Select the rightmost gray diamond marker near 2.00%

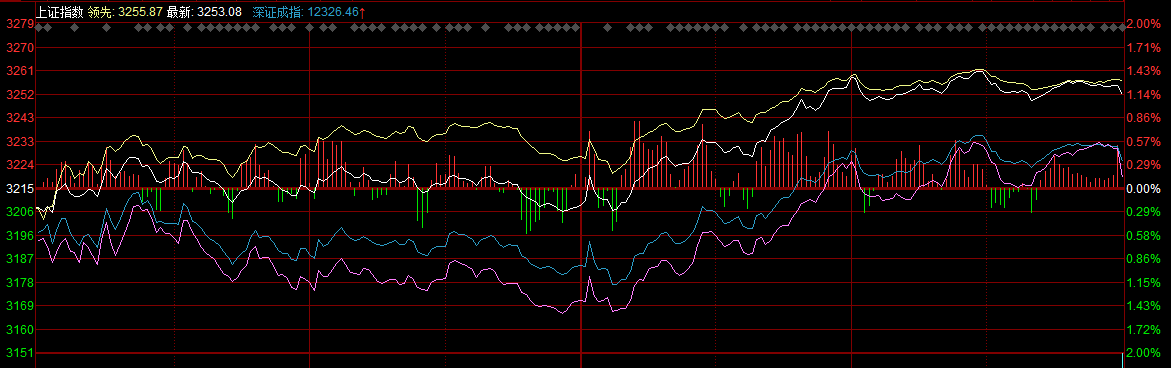pyautogui.click(x=1121, y=28)
